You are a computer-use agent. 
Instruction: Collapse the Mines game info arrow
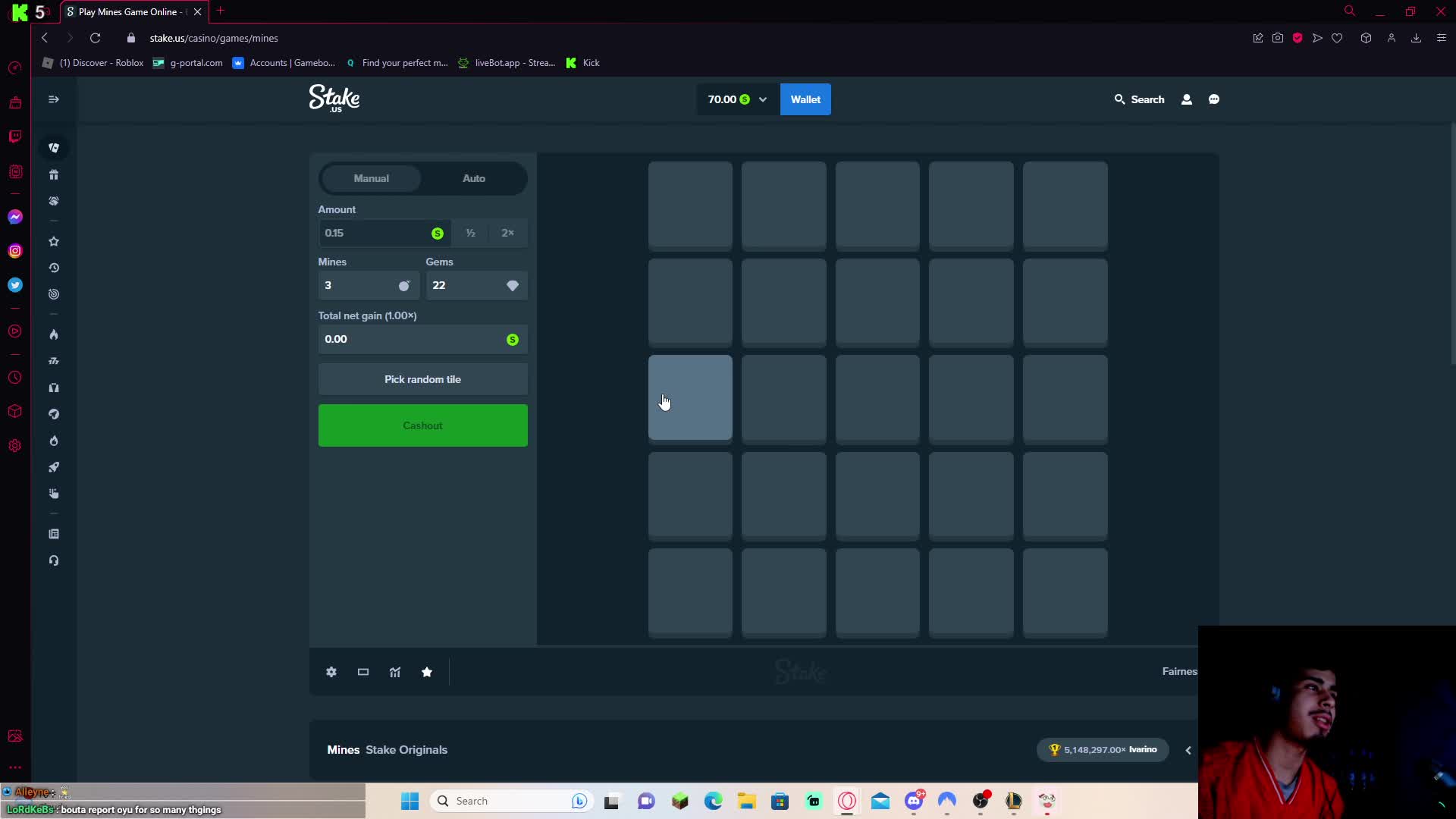click(x=1188, y=750)
